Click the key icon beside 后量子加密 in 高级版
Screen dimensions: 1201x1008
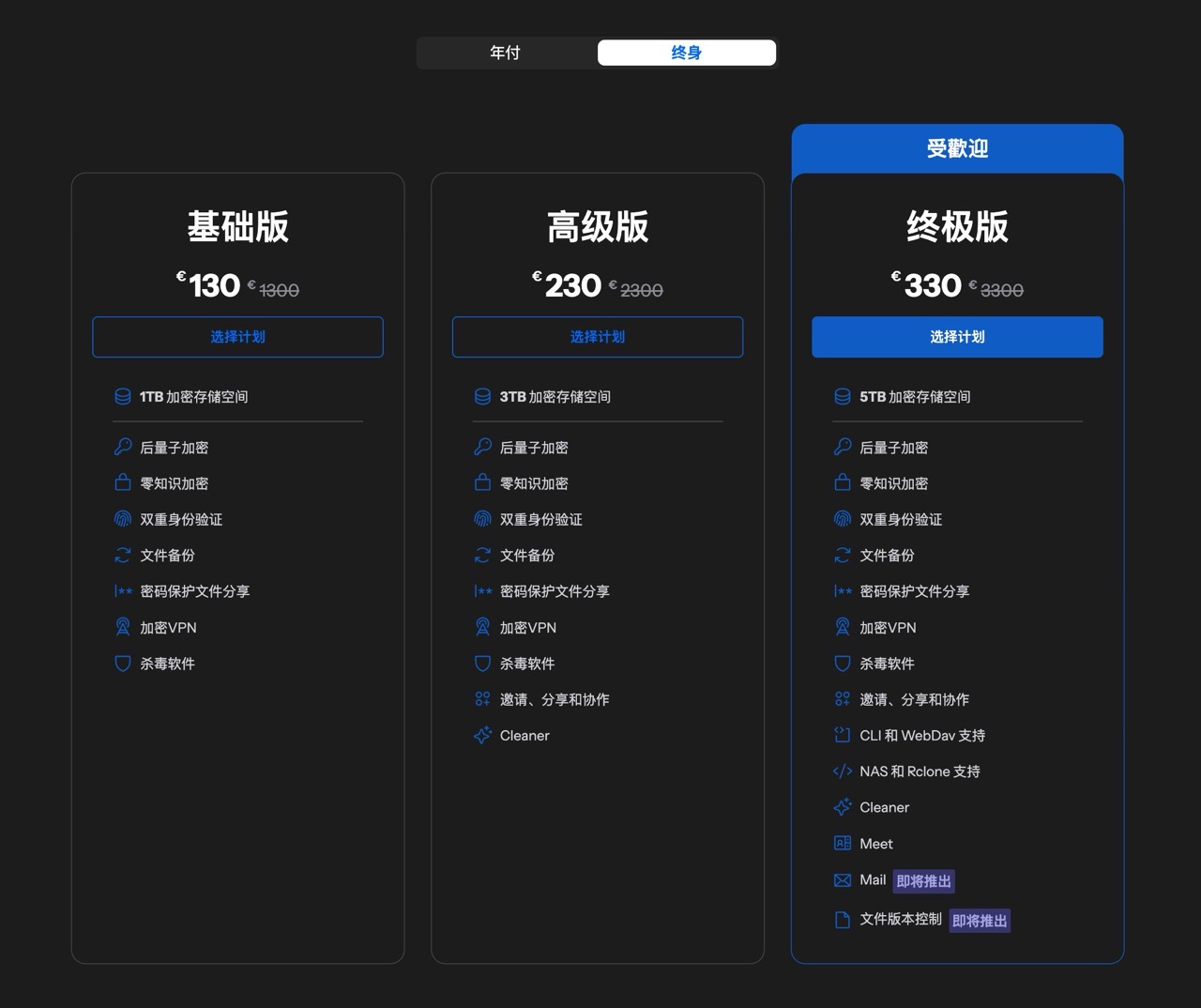482,447
